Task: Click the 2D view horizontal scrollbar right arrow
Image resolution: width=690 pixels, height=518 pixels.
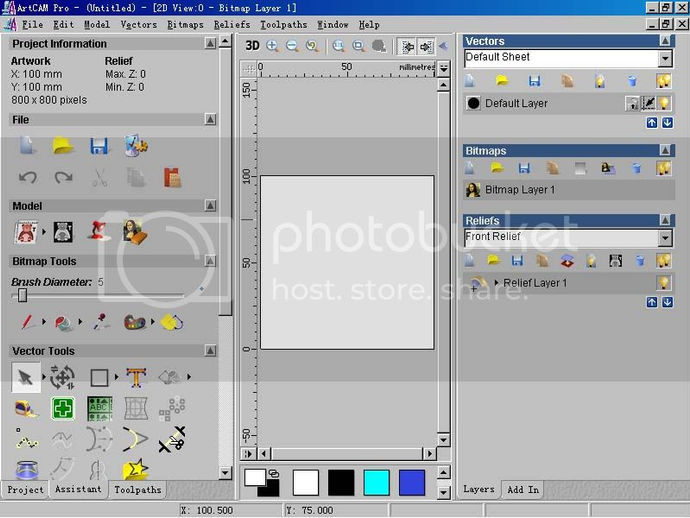Action: pos(429,453)
